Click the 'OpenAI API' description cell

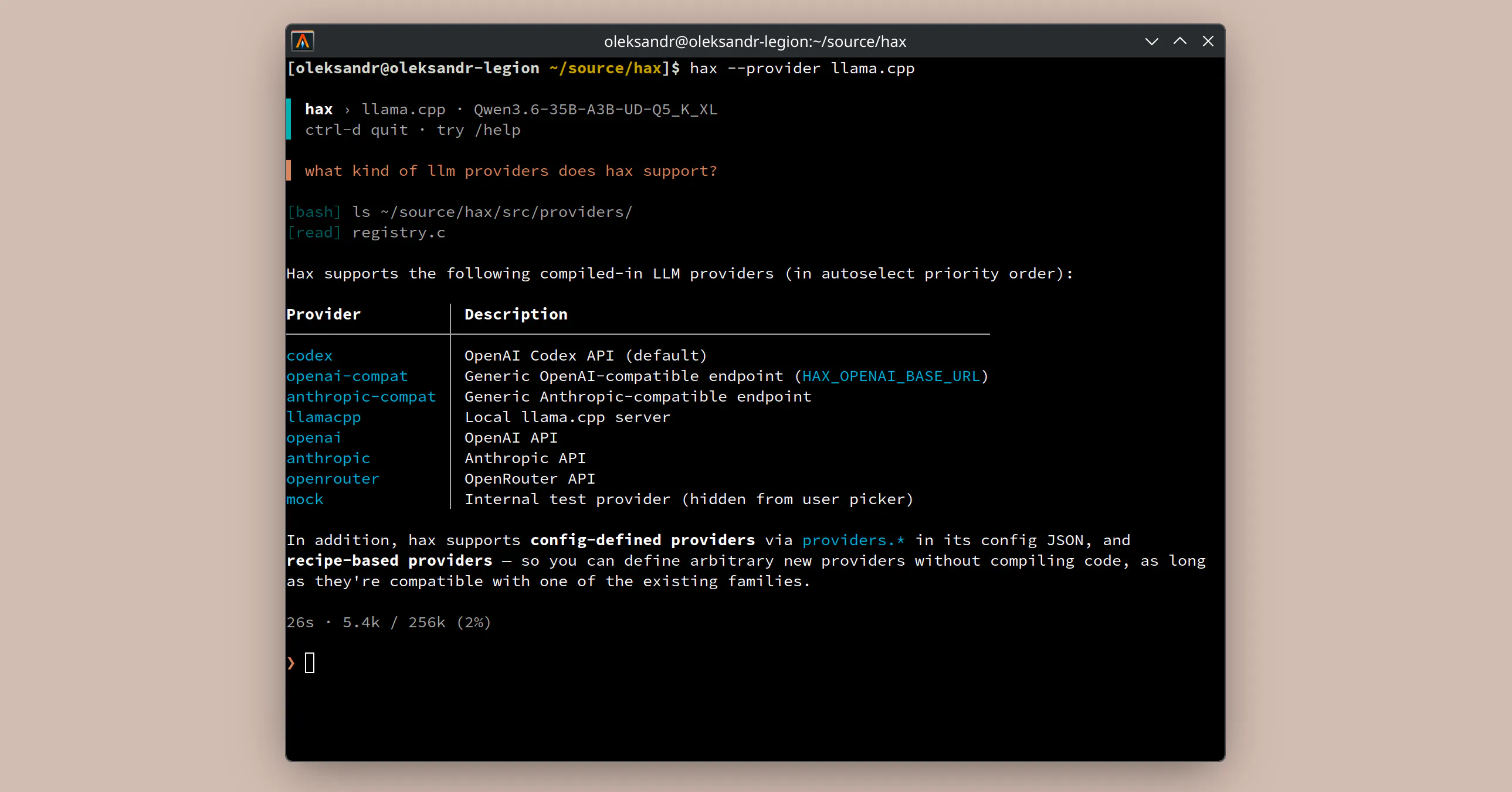pos(511,439)
